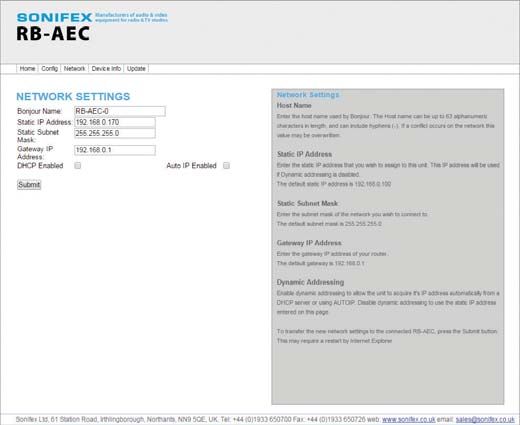Click the Dynamic Addressing help heading
The width and height of the screenshot is (520, 425).
click(x=310, y=282)
